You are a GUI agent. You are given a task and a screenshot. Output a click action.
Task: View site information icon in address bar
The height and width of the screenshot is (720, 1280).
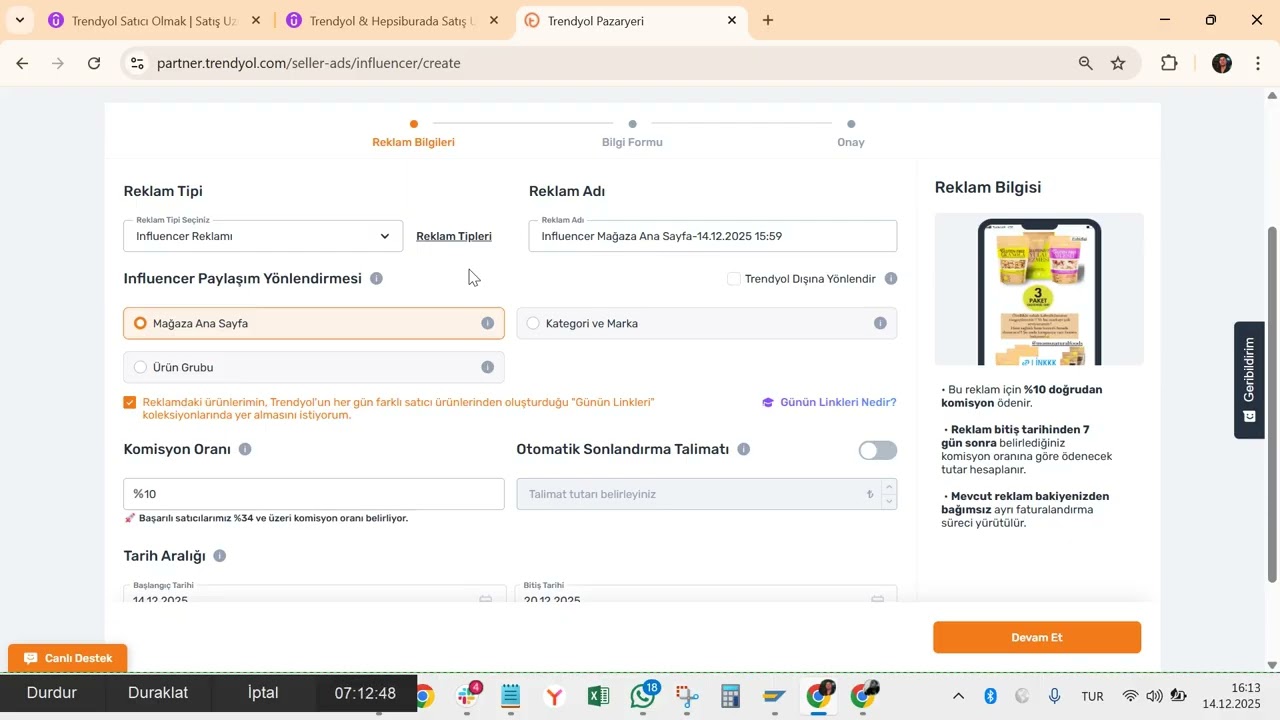[x=138, y=63]
